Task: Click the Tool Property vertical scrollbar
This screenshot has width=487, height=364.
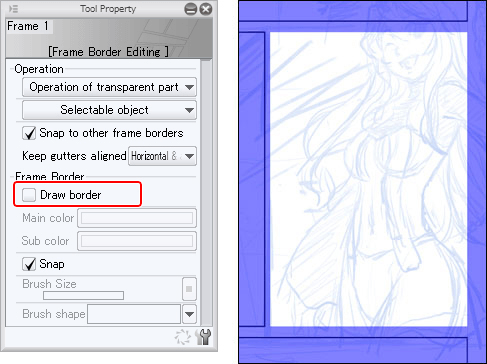Action: coord(207,193)
